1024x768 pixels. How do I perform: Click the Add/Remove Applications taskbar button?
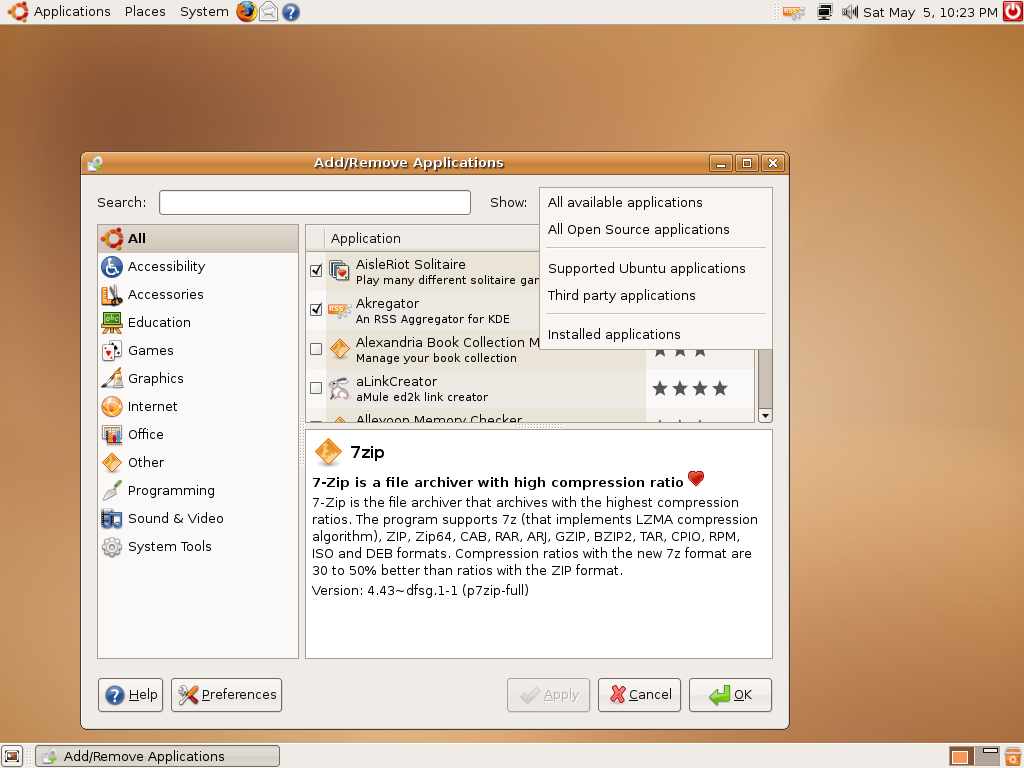click(157, 756)
